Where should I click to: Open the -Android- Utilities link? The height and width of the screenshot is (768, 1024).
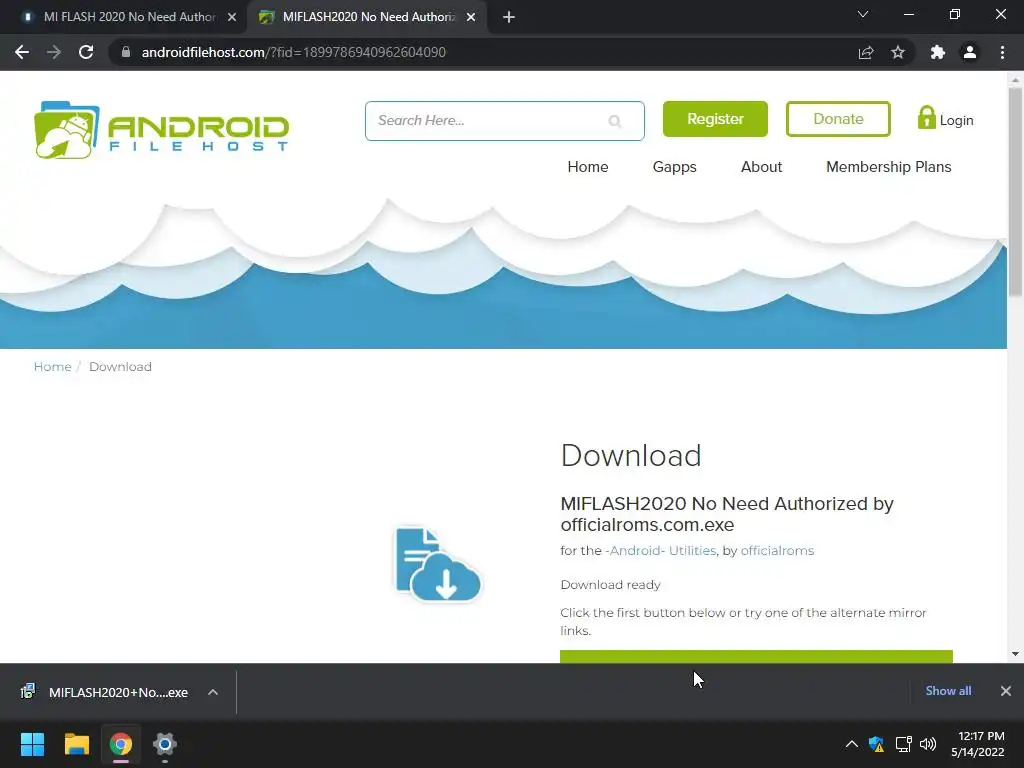660,551
